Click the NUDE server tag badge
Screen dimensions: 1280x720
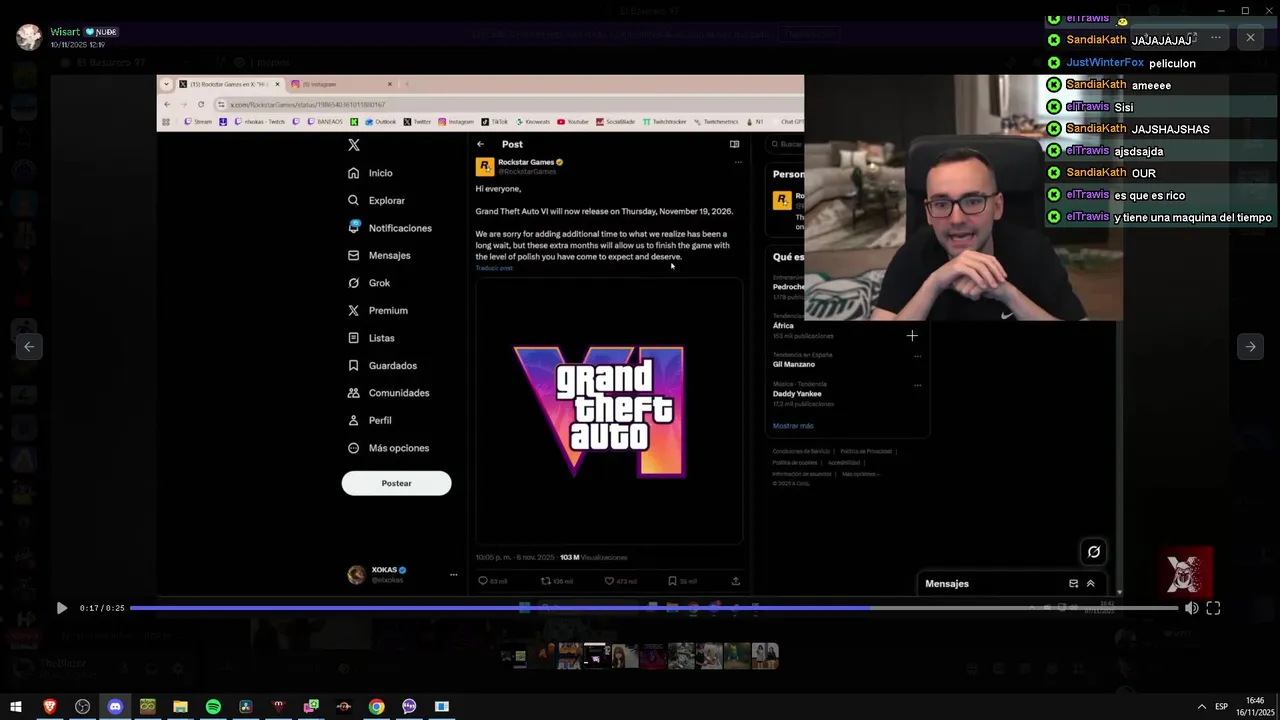102,32
